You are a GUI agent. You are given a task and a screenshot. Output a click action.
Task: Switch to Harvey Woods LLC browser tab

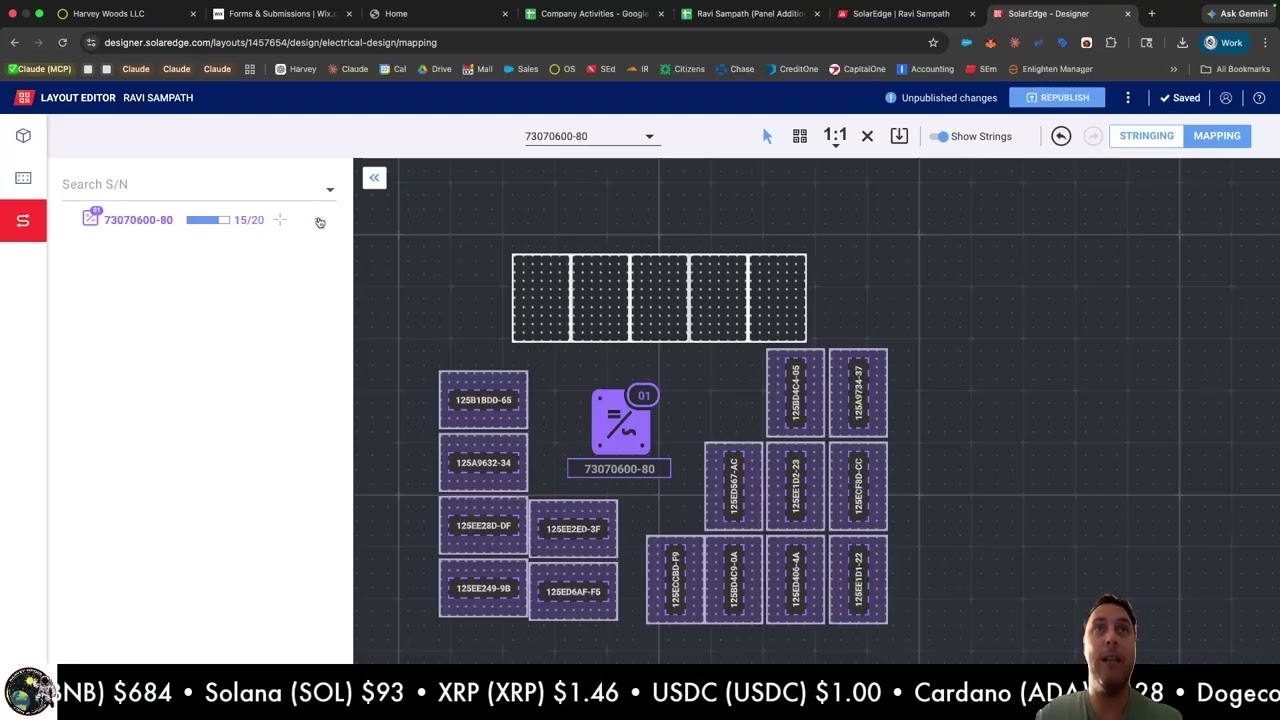(x=120, y=14)
